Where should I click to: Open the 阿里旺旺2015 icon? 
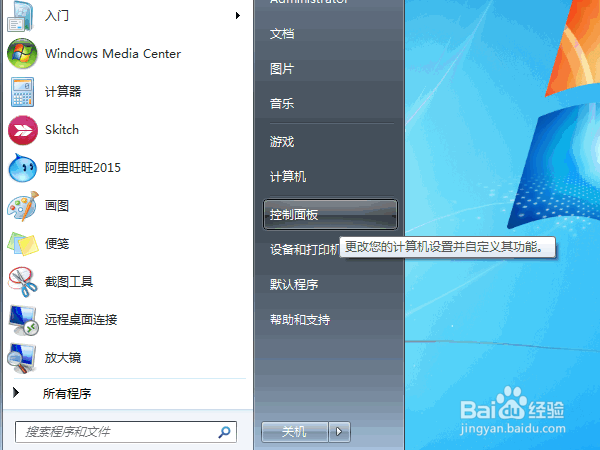(23, 168)
